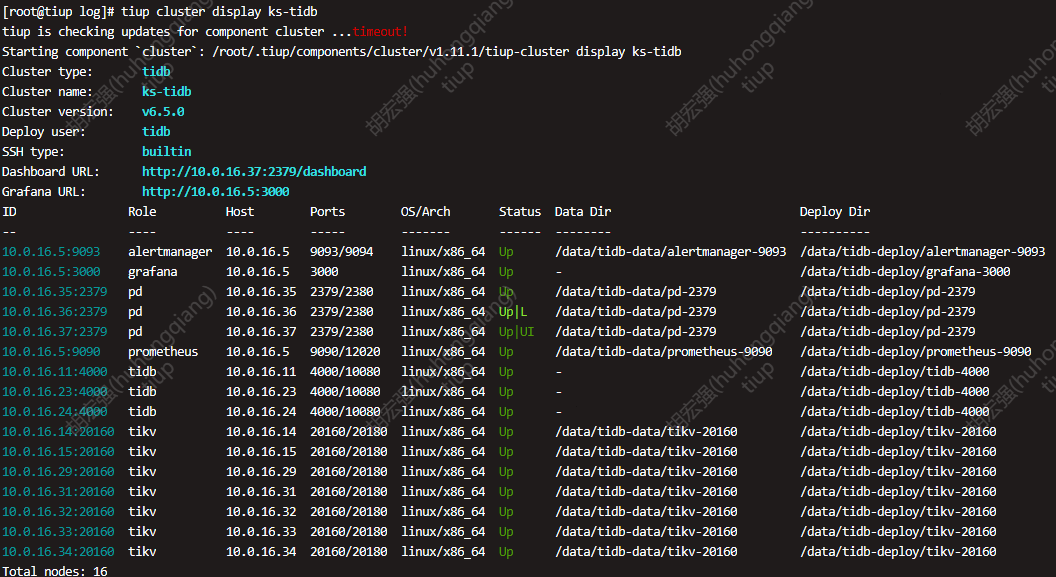
Task: Click the cluster version value v6.5.0
Action: pos(163,112)
